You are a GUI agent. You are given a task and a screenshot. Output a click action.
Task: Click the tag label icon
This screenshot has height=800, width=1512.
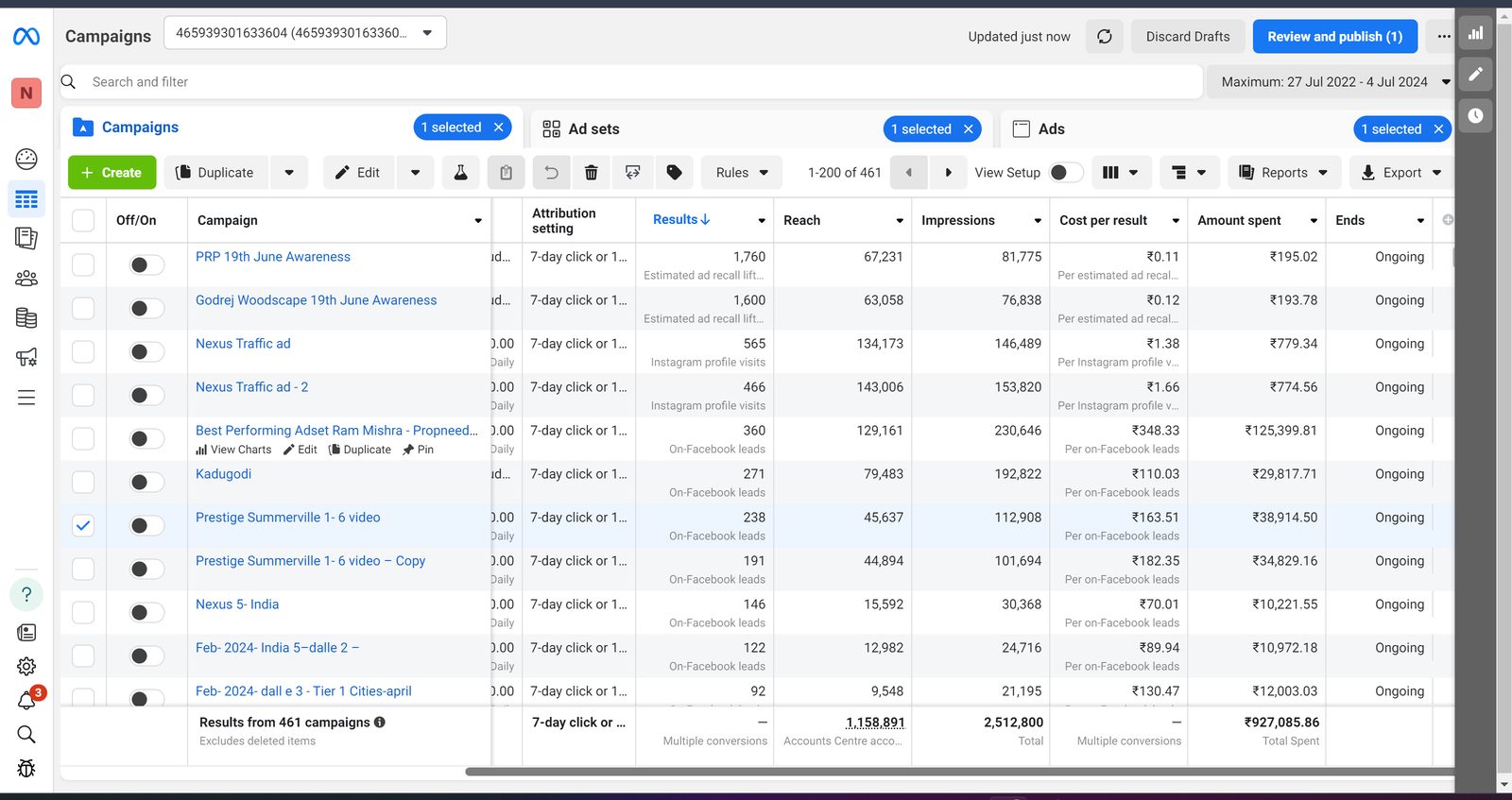click(x=674, y=173)
